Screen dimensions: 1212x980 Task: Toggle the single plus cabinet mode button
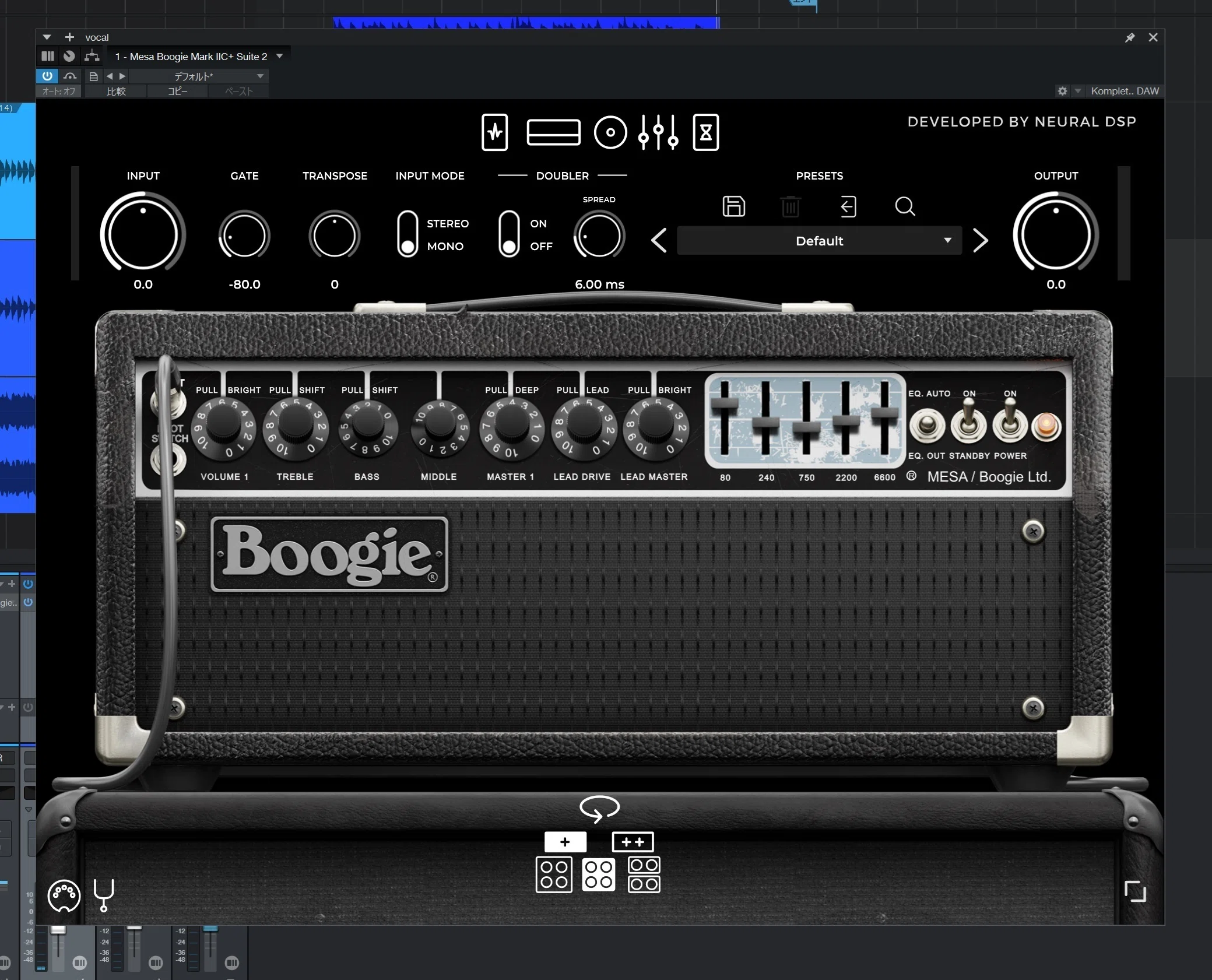click(565, 842)
